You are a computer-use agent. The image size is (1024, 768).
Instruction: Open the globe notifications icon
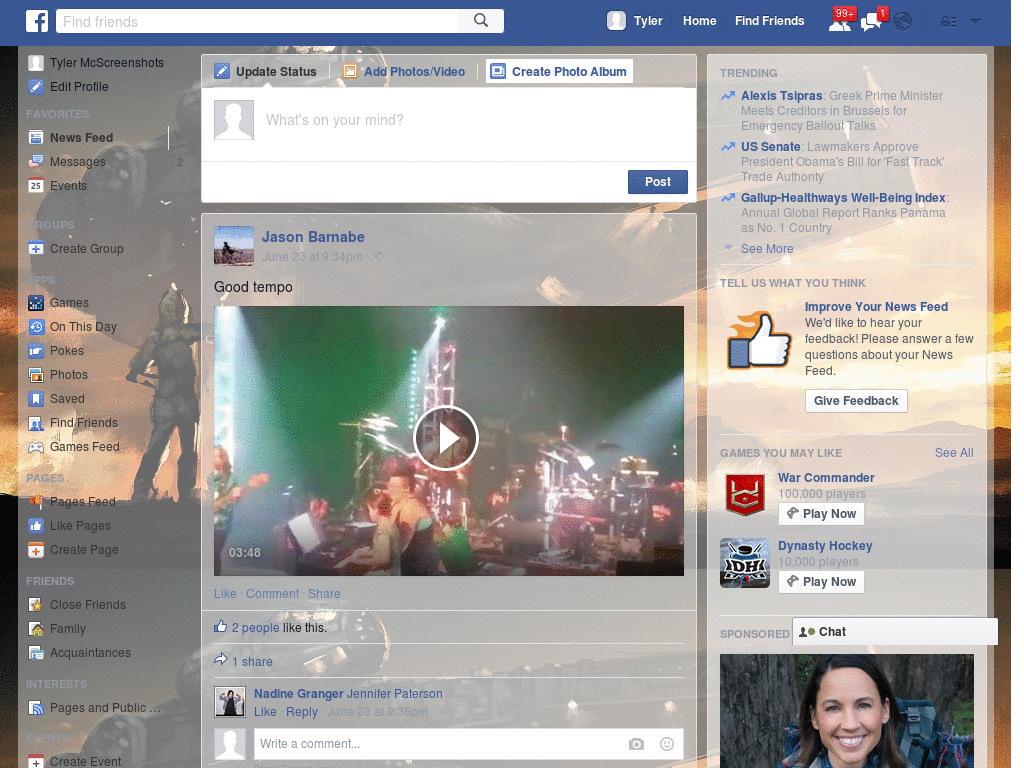click(903, 22)
